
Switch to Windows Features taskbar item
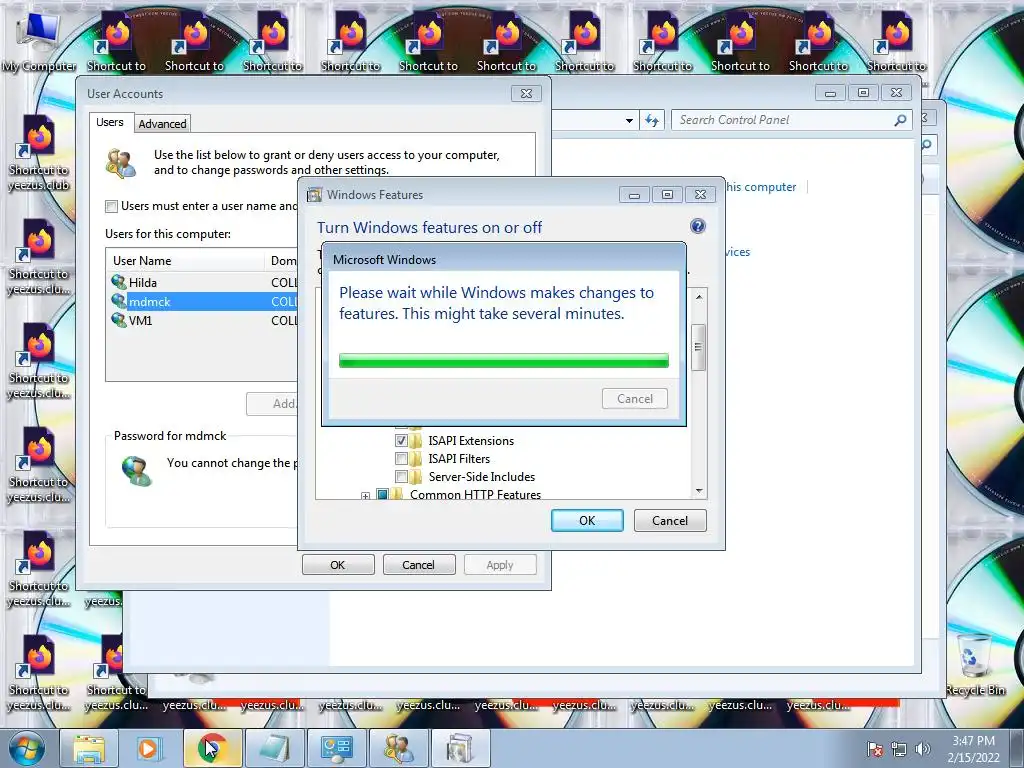pyautogui.click(x=460, y=748)
